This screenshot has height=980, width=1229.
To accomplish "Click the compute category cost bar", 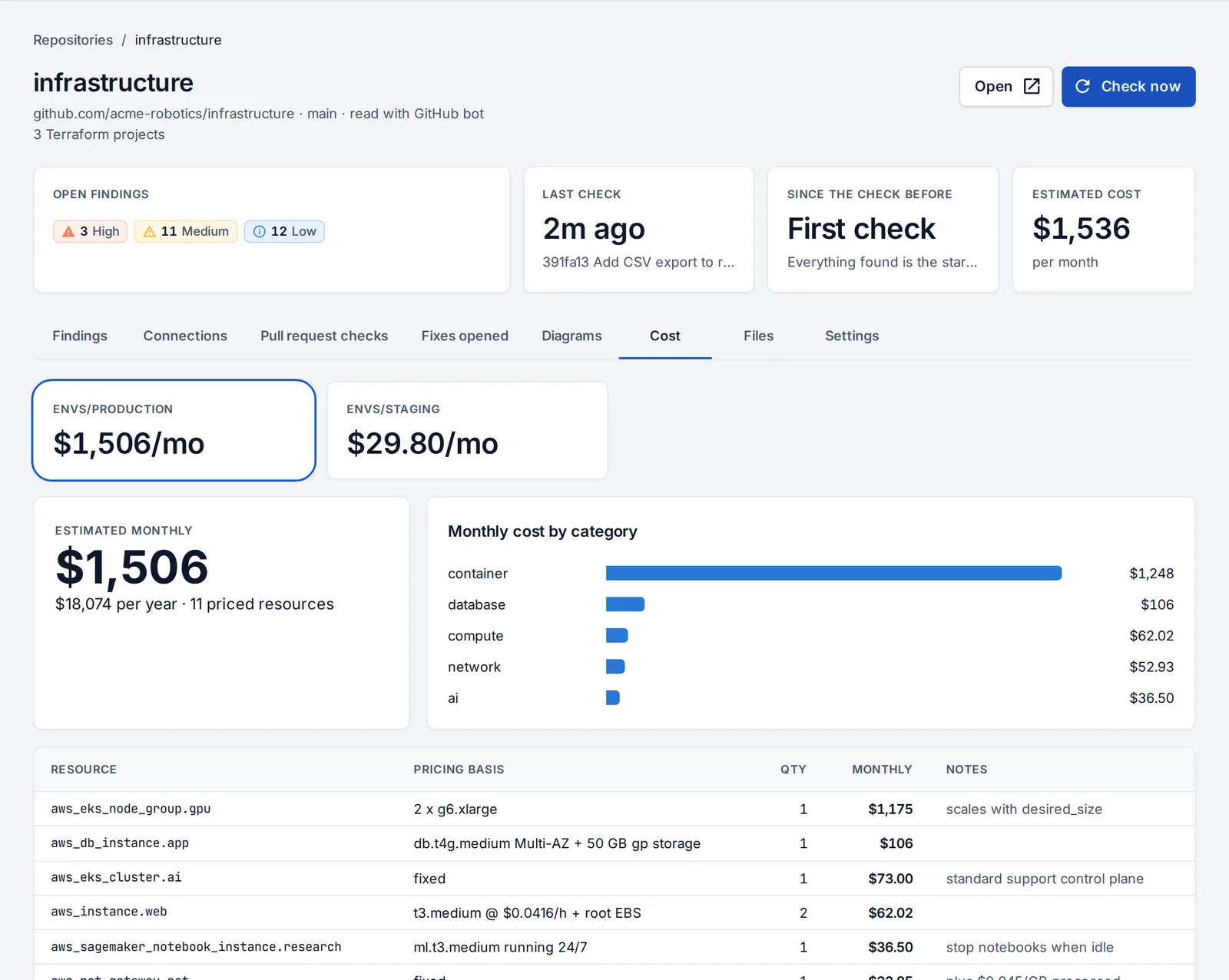I will [x=617, y=635].
